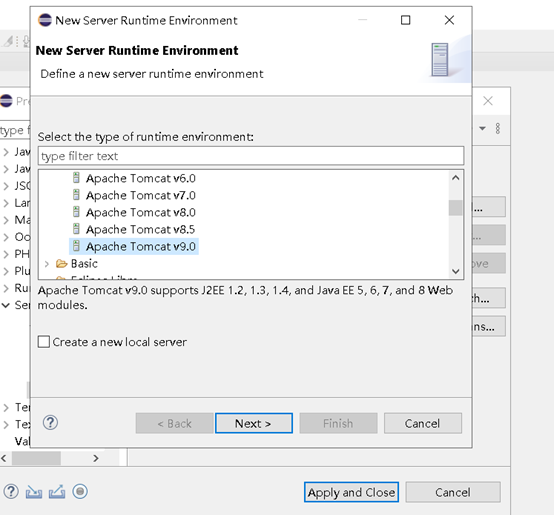This screenshot has height=515, width=554.
Task: Click the help question mark icon in the wizard
Action: [50, 422]
